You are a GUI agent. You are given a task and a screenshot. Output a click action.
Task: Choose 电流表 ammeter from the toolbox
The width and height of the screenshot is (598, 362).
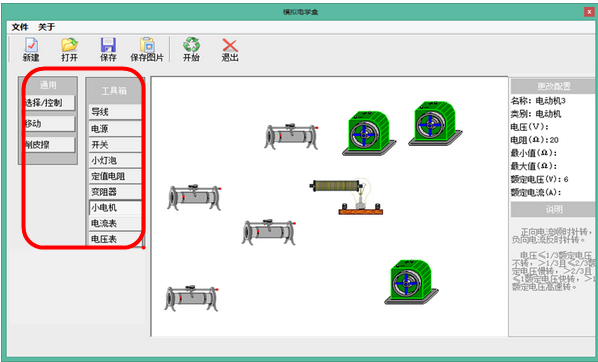[115, 224]
